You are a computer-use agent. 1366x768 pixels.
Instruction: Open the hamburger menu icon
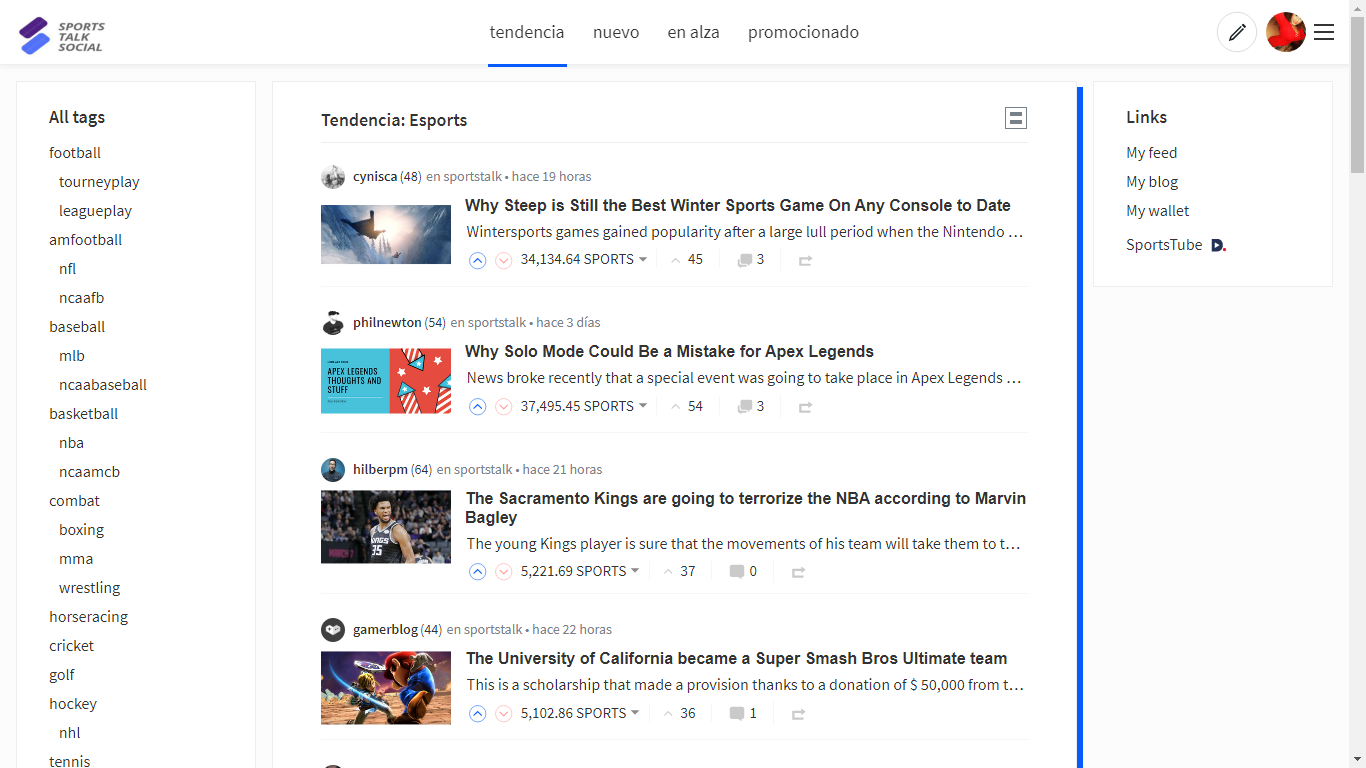(x=1324, y=32)
